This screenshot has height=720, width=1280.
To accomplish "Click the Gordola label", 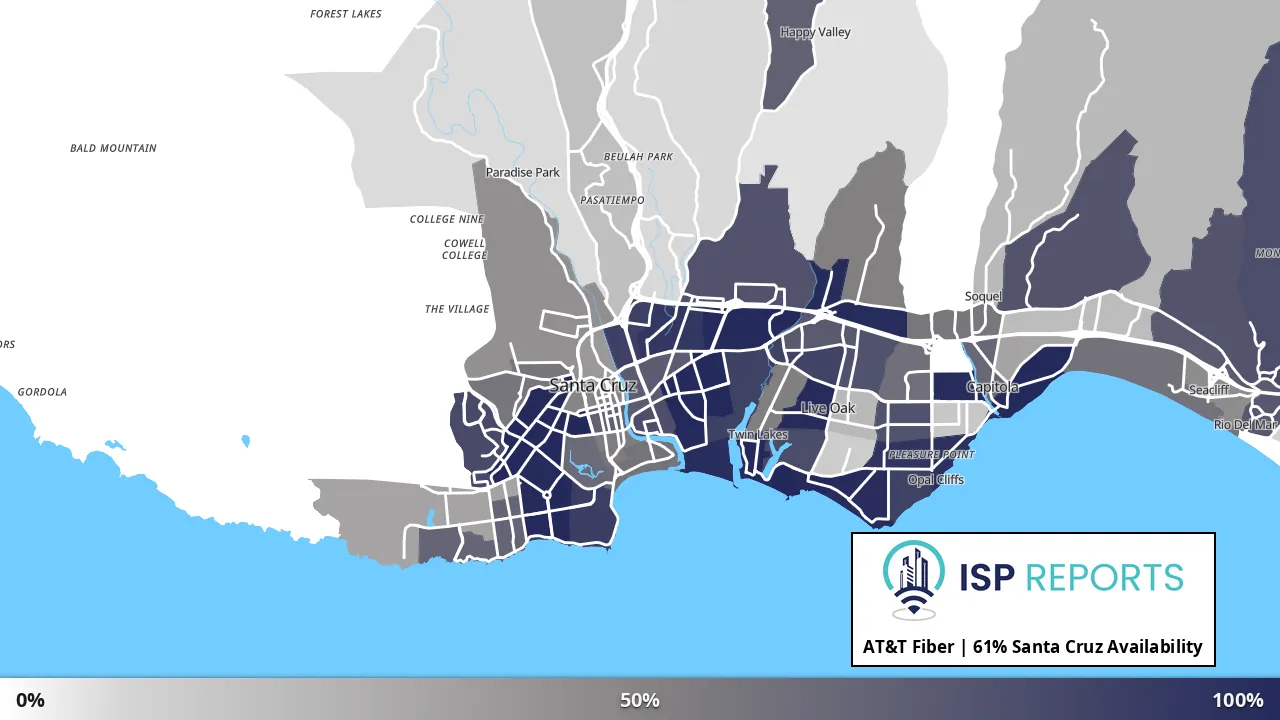I will (42, 392).
